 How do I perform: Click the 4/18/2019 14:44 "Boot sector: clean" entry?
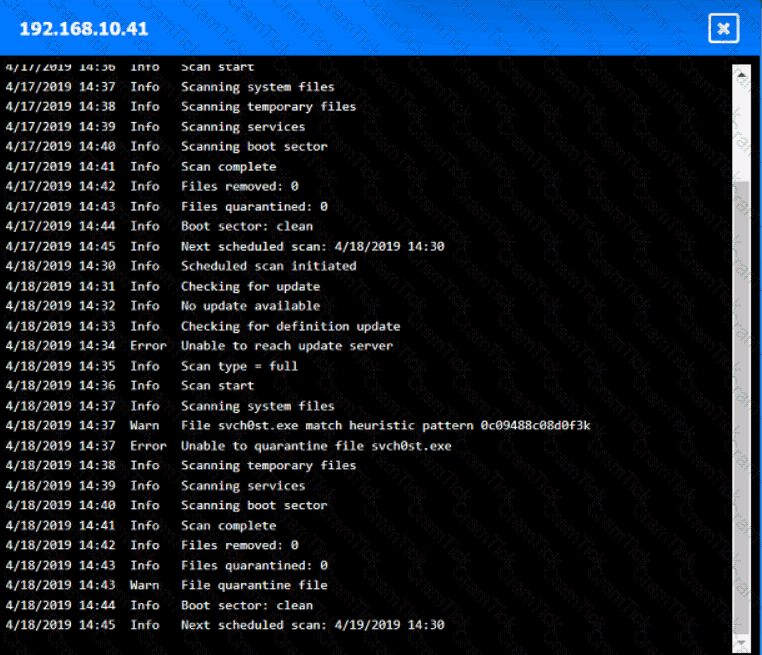(246, 605)
